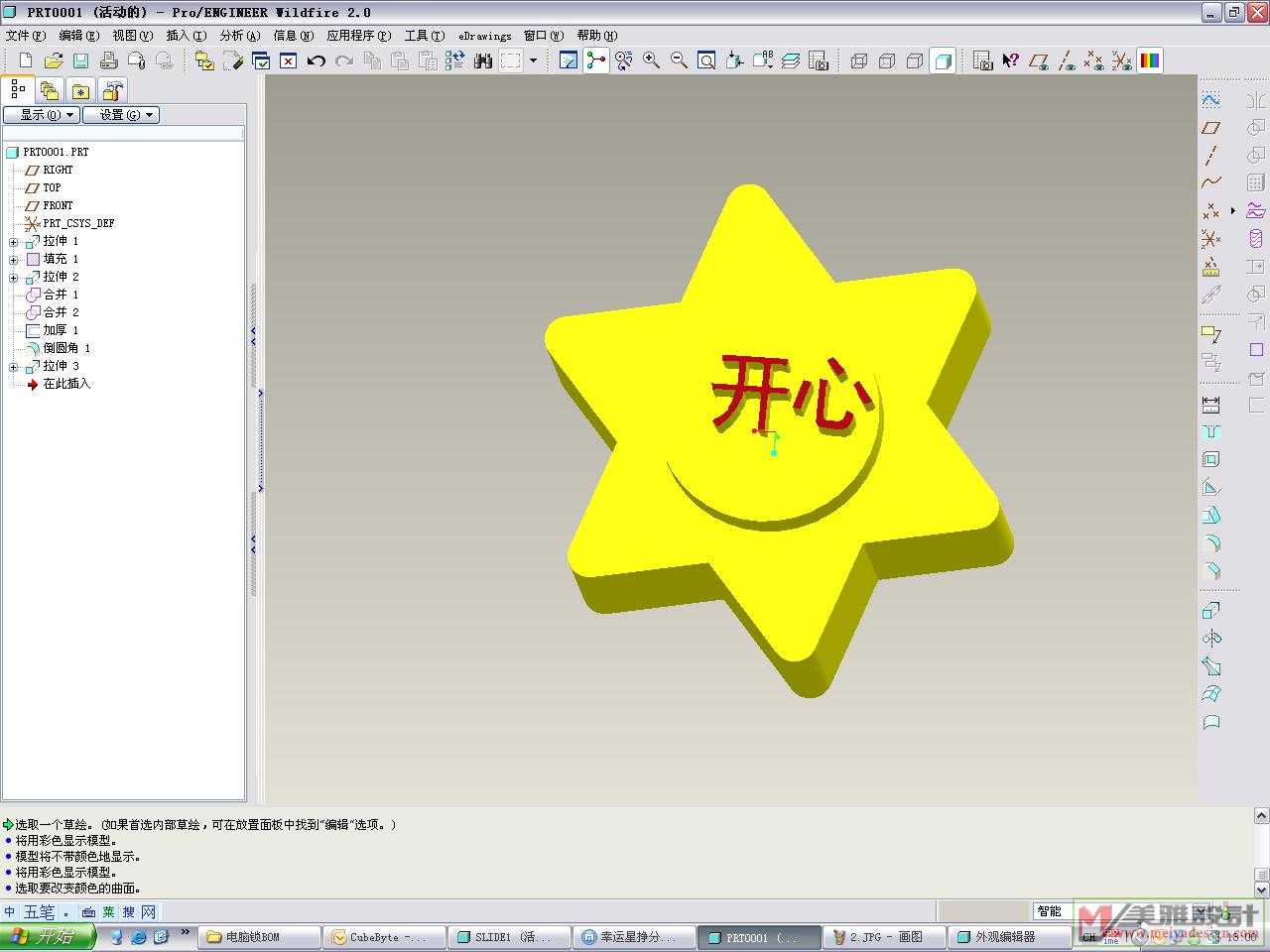Viewport: 1270px width, 952px height.
Task: Select the Round tool in right toolbar
Action: click(1210, 543)
